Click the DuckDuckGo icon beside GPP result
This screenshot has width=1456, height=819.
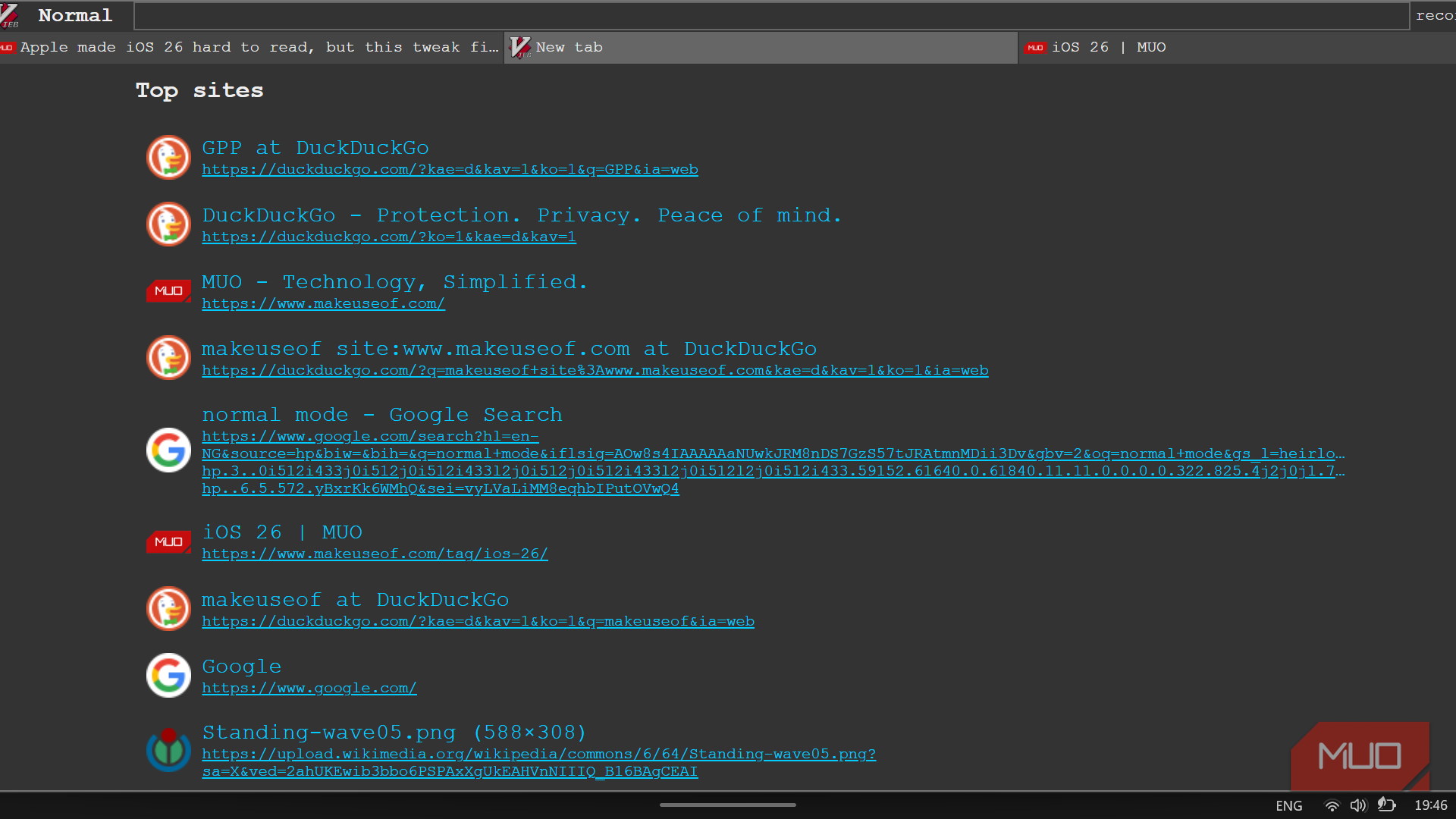tap(168, 158)
